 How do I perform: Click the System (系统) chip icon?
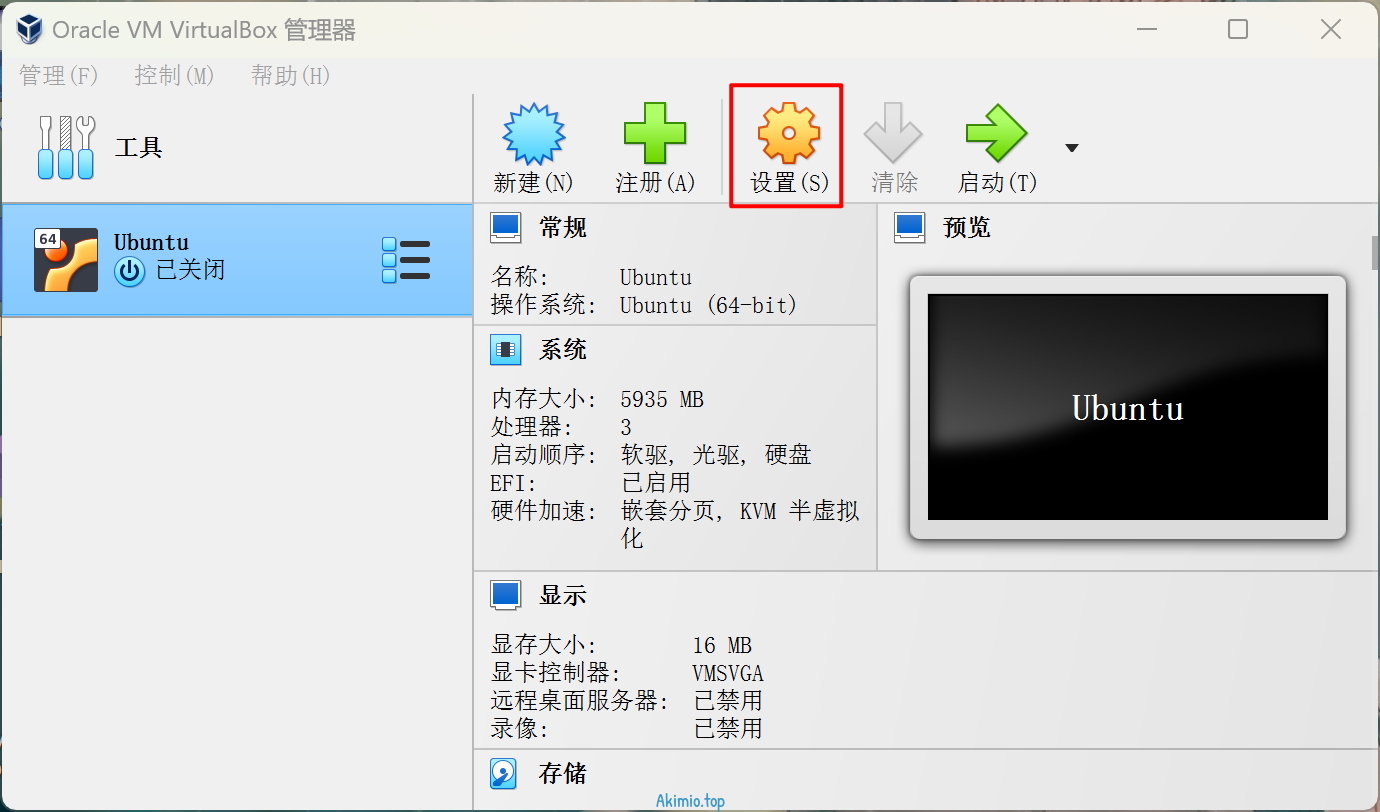point(505,350)
